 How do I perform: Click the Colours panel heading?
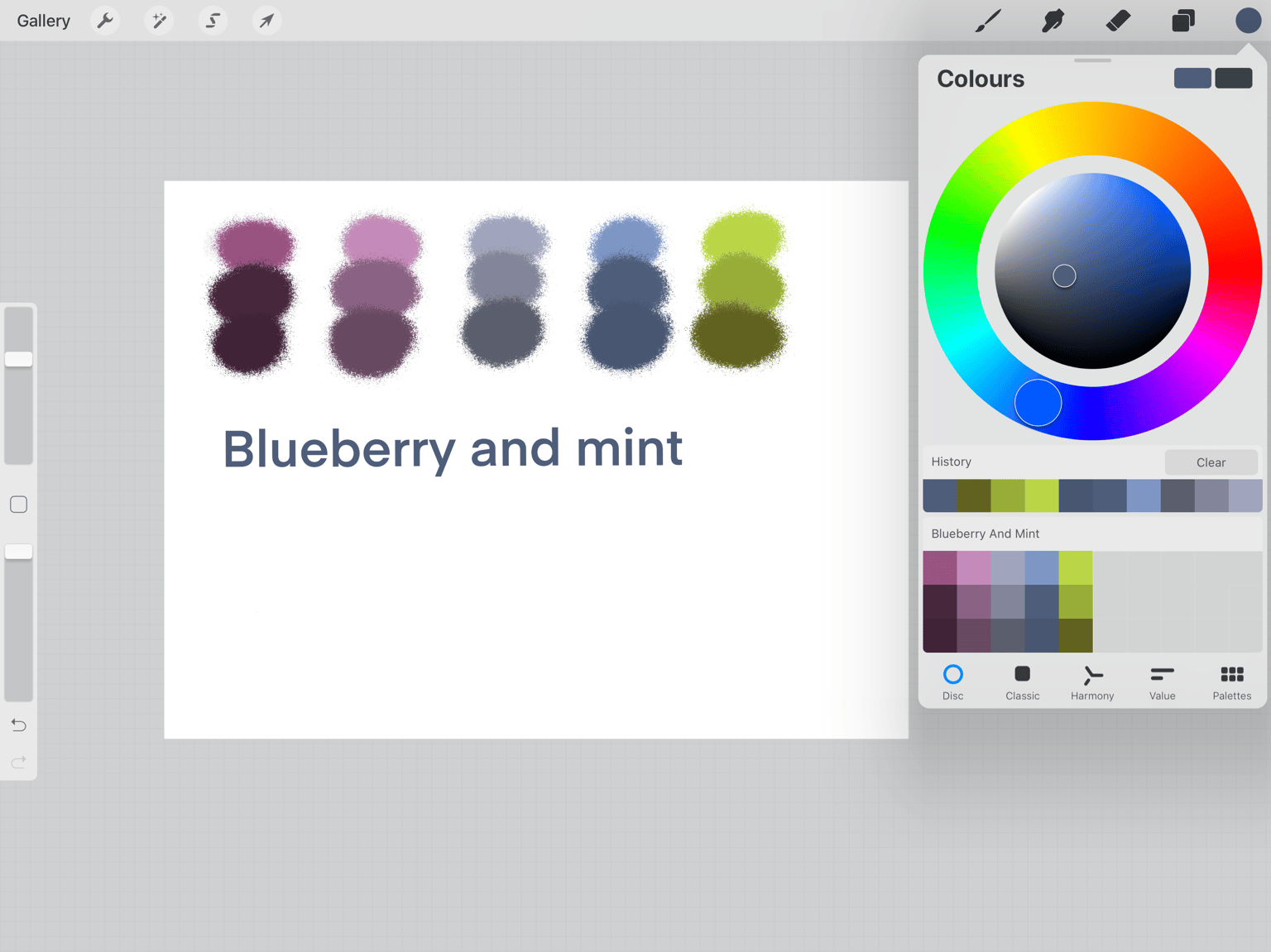tap(981, 79)
